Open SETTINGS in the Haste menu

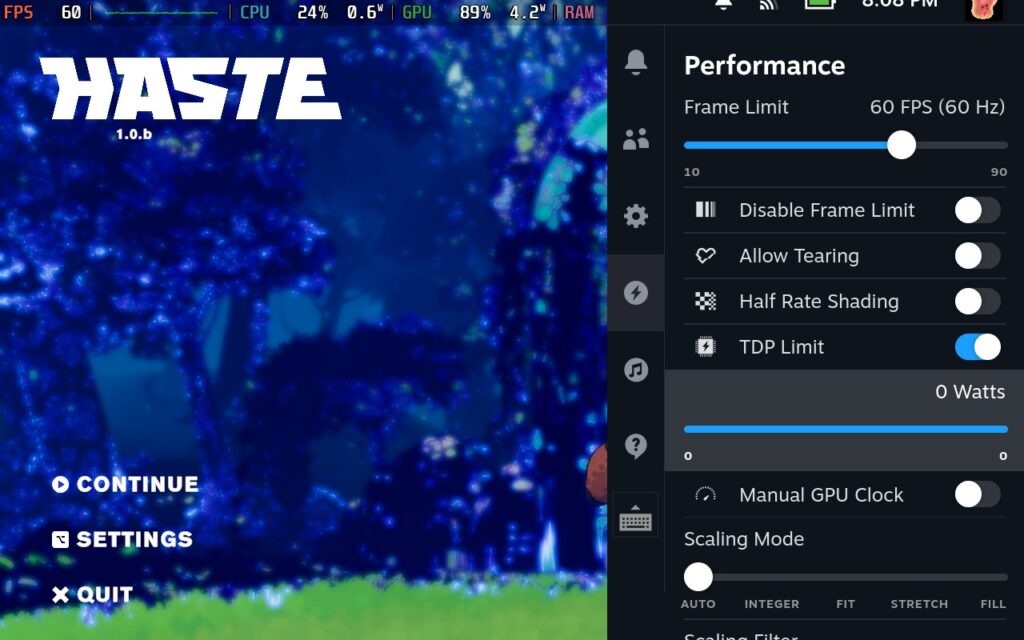[x=122, y=539]
